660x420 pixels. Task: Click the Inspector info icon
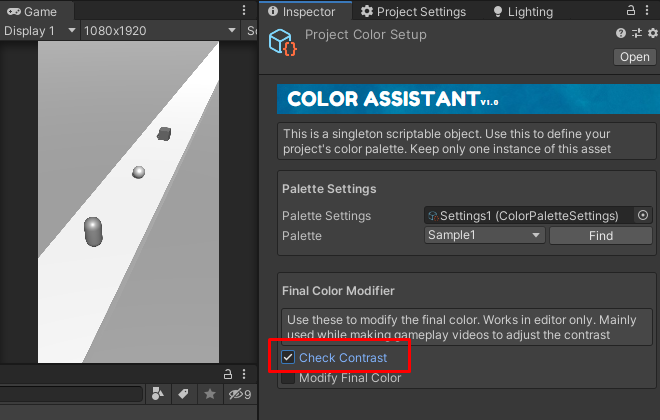[273, 11]
